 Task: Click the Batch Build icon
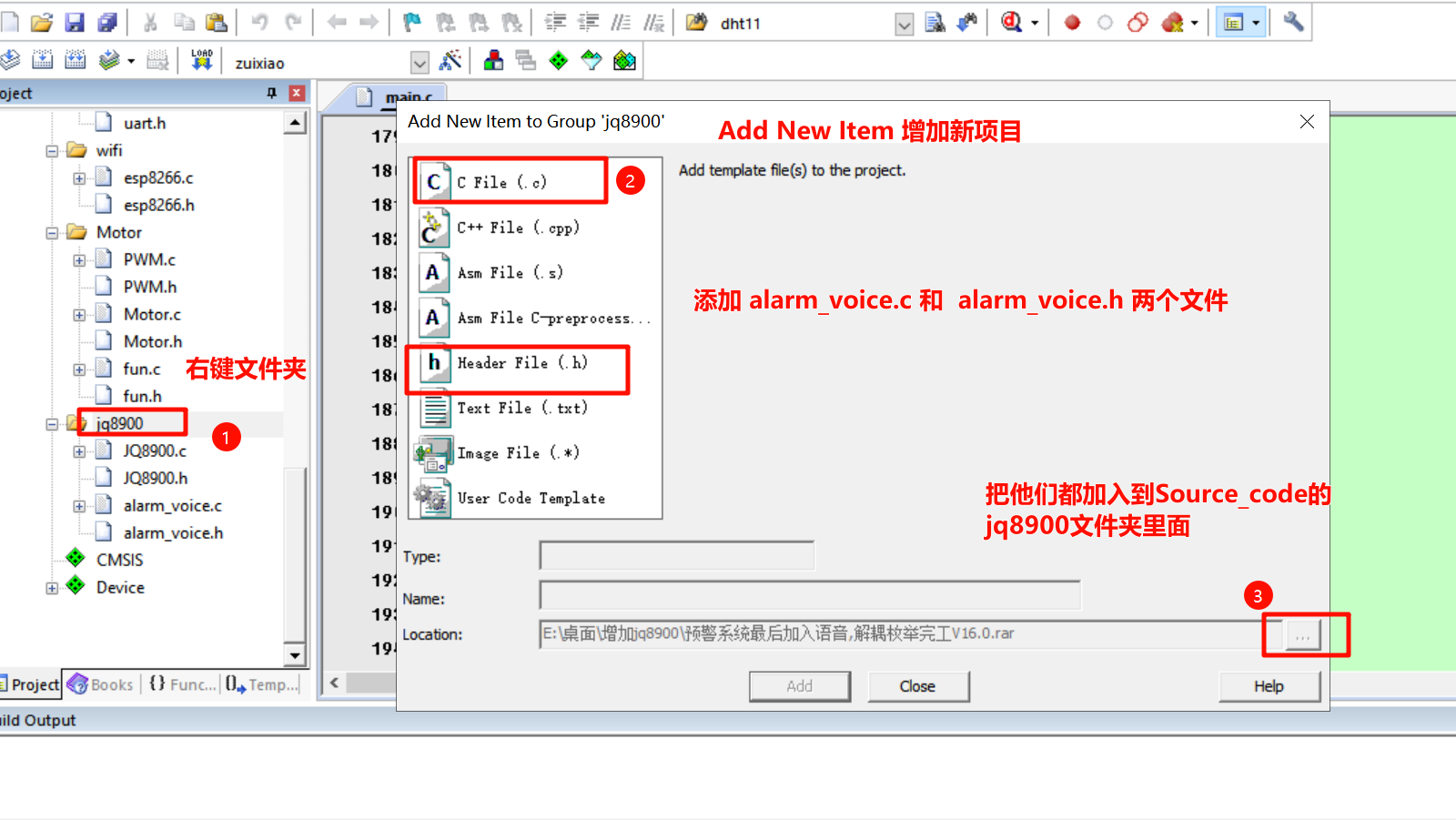[x=109, y=61]
